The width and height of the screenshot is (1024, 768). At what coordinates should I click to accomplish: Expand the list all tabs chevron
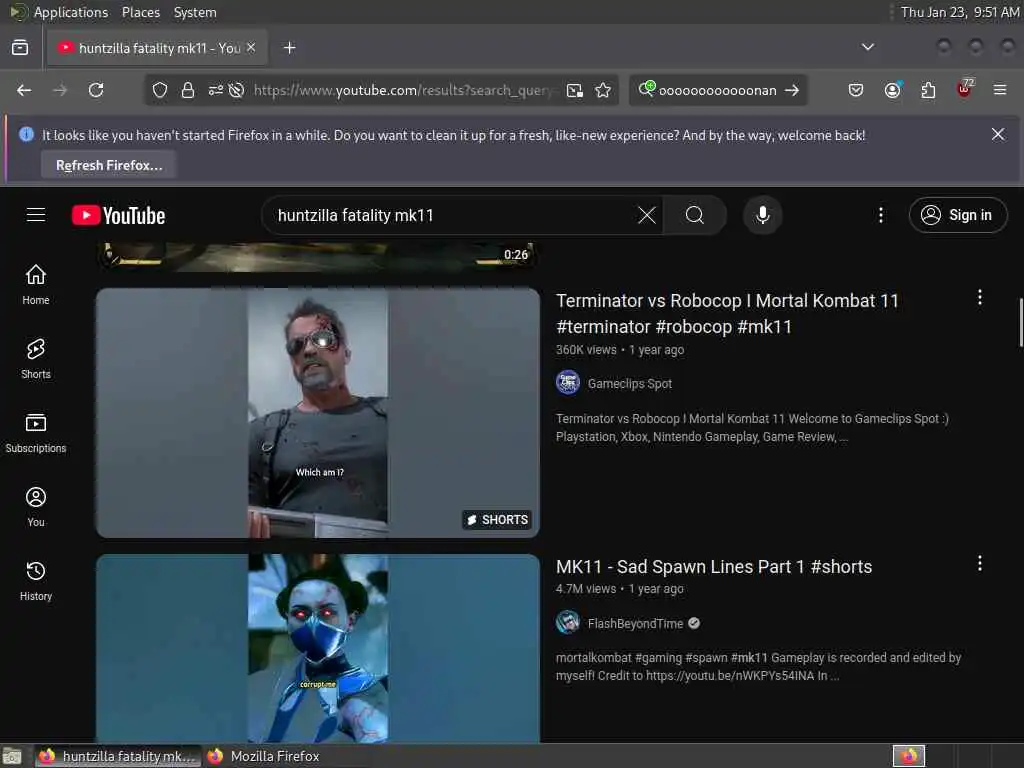(x=867, y=47)
